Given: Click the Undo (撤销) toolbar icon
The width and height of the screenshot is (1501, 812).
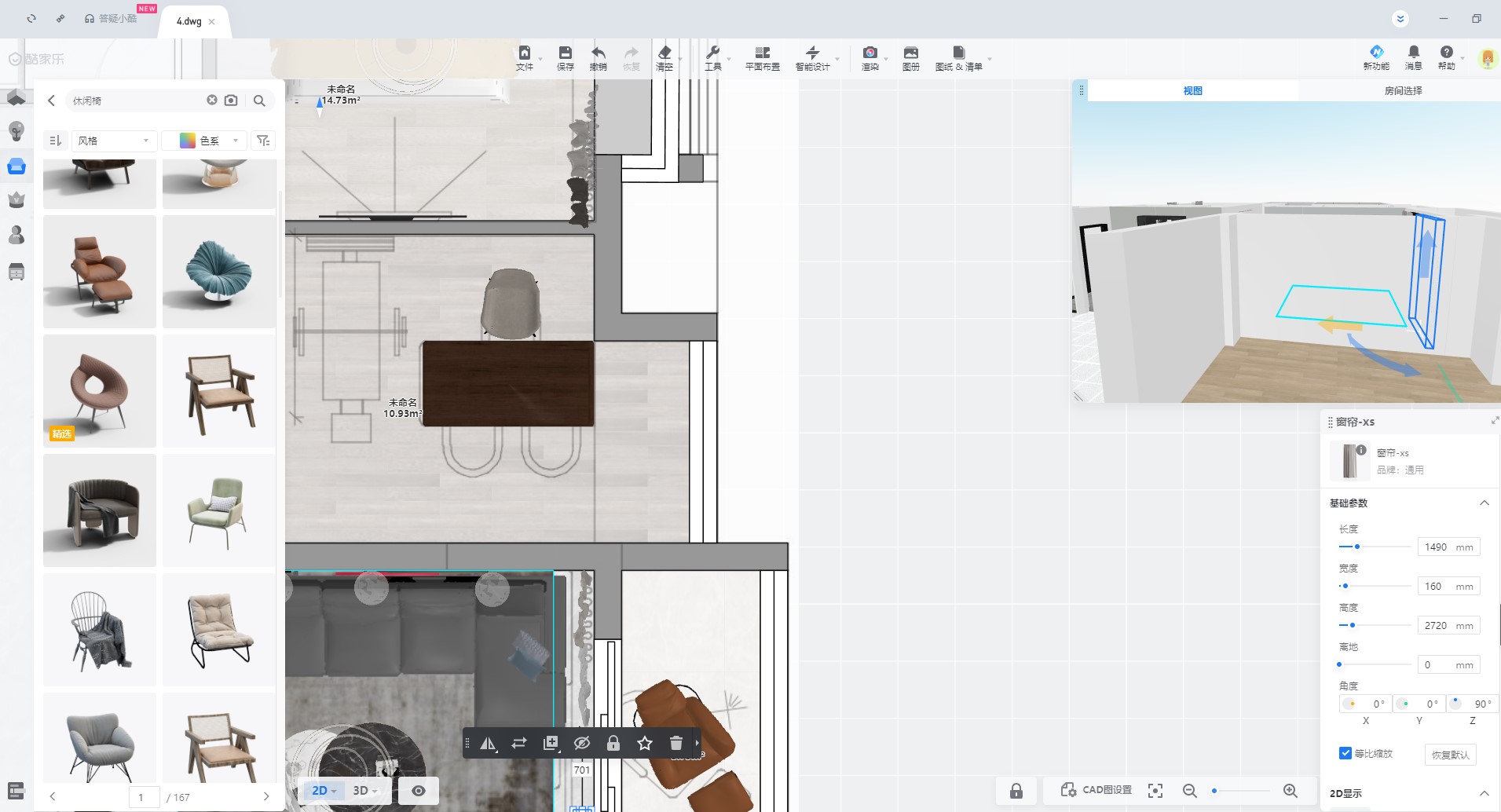Looking at the screenshot, I should (598, 57).
